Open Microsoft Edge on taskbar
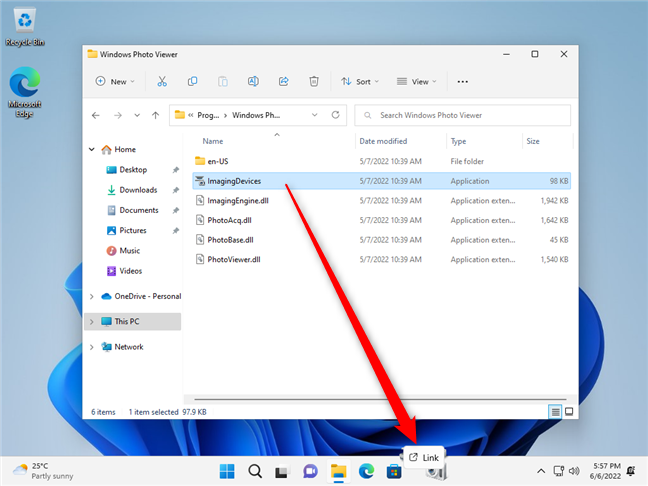 366,471
